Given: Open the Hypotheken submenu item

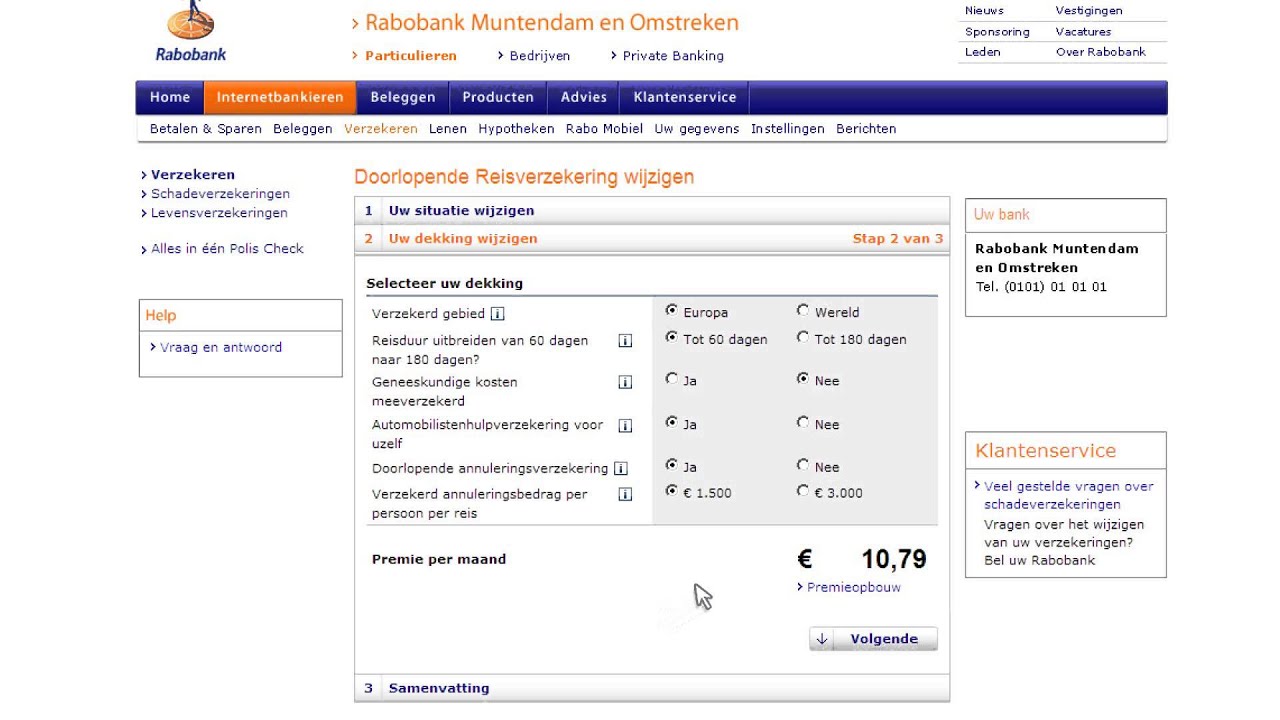Looking at the screenshot, I should click(x=516, y=129).
